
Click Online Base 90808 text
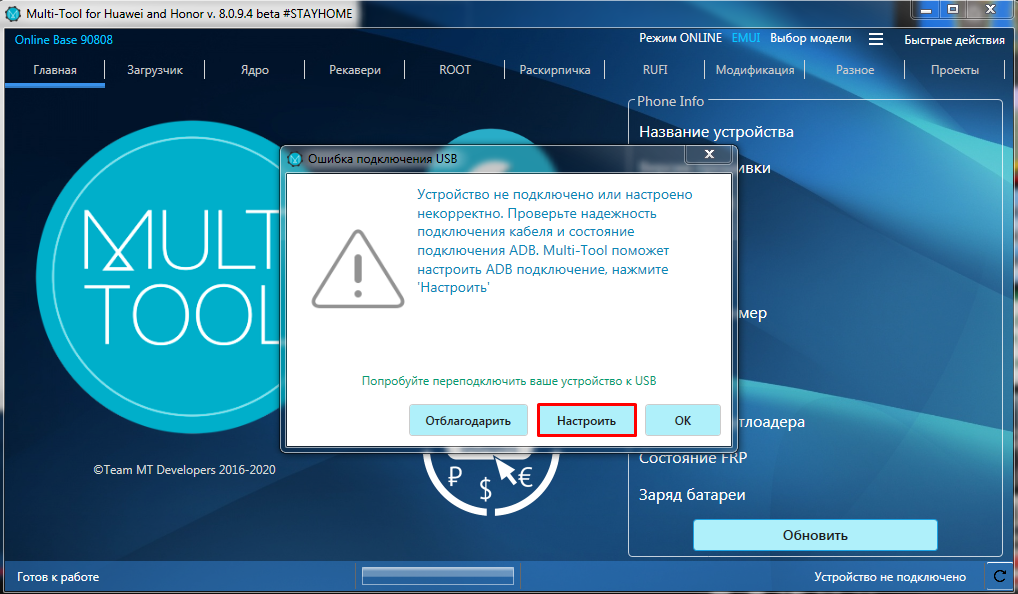click(64, 40)
